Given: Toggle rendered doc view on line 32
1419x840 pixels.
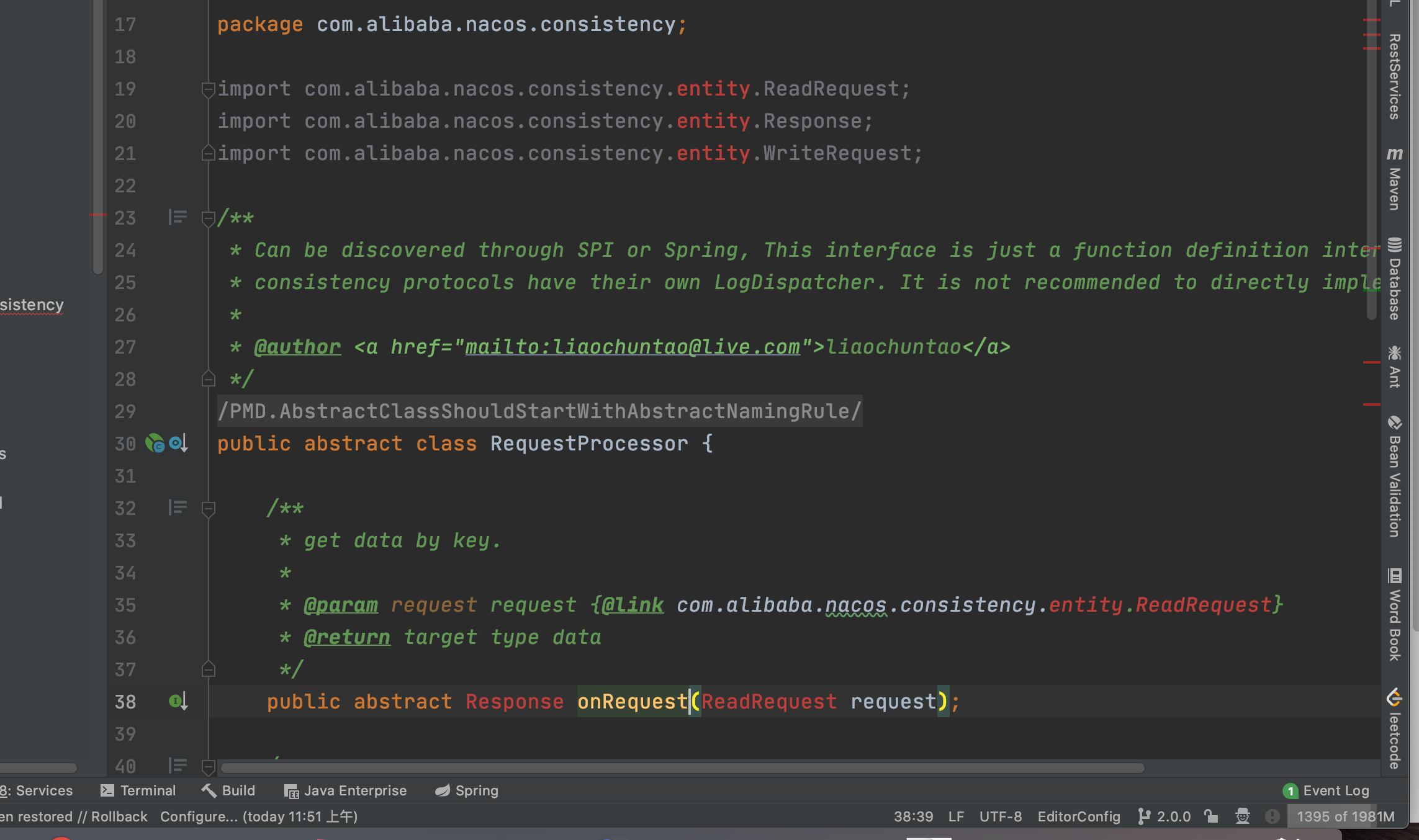Looking at the screenshot, I should (x=178, y=507).
